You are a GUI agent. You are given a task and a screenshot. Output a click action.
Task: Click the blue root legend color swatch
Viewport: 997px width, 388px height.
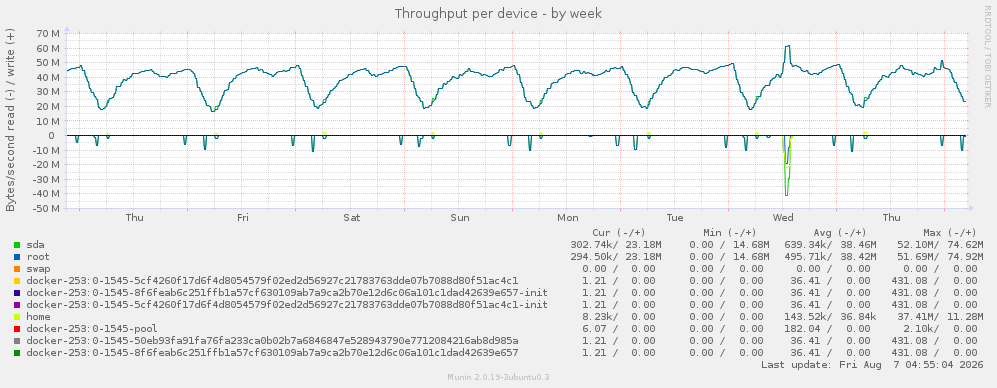pyautogui.click(x=17, y=257)
